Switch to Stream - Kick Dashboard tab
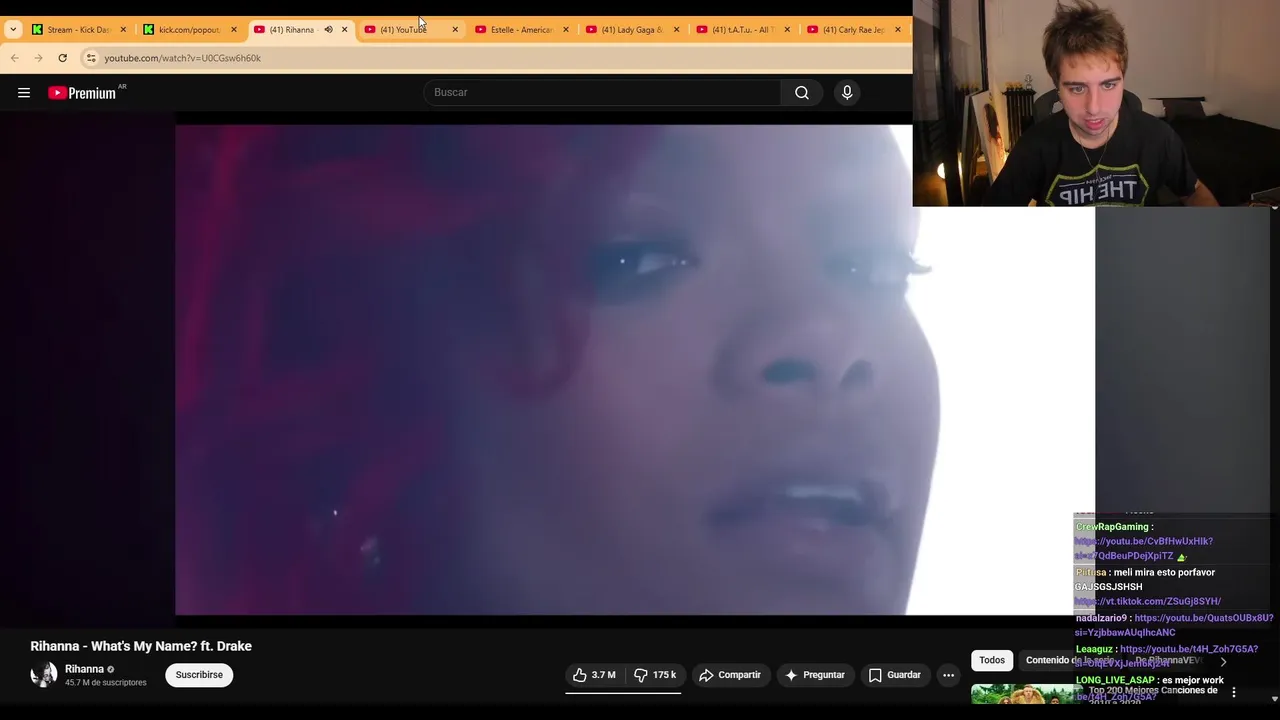Viewport: 1280px width, 720px height. (x=80, y=29)
